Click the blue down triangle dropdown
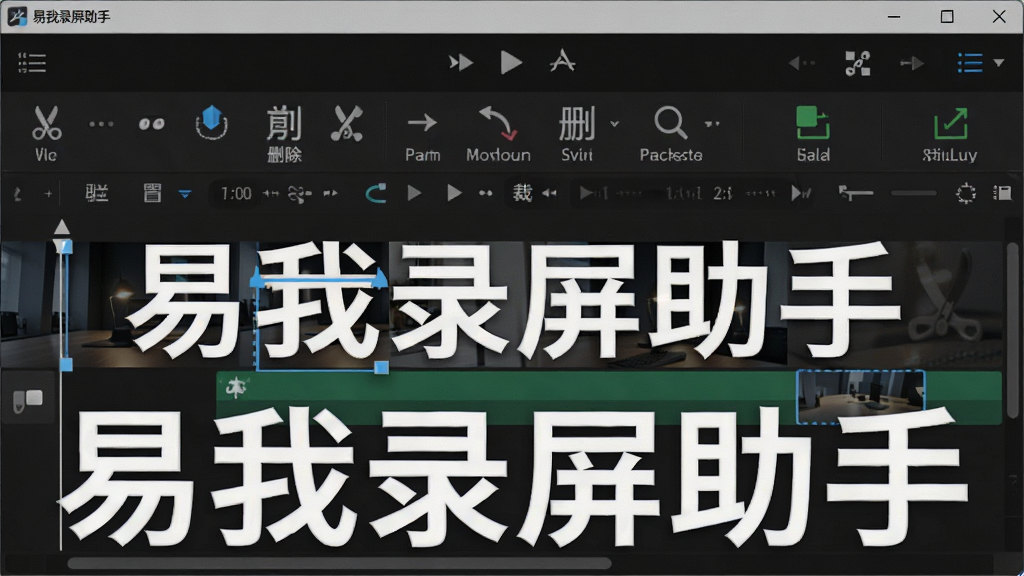This screenshot has width=1024, height=576. (185, 194)
